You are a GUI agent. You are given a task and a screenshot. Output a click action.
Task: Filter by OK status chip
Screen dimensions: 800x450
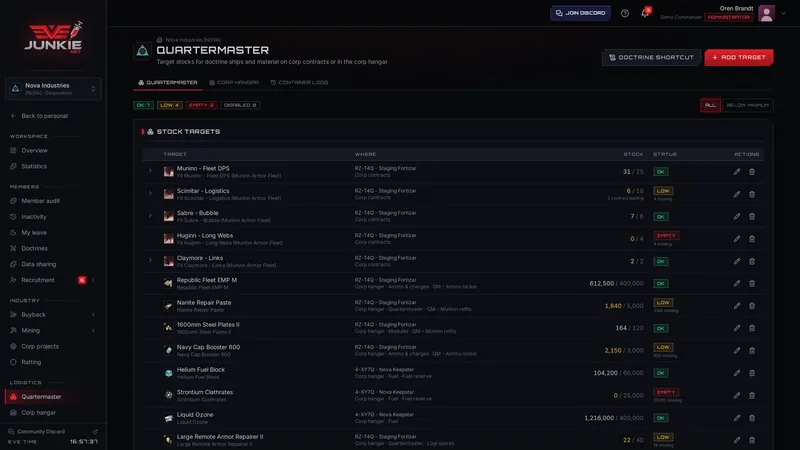click(x=143, y=105)
